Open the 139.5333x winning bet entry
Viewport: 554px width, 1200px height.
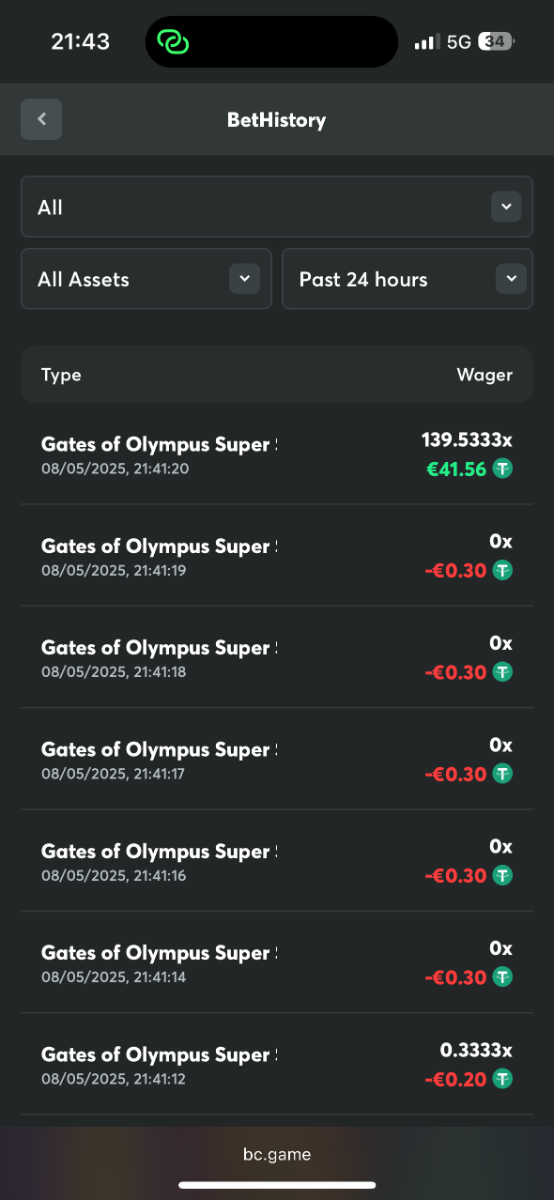click(x=277, y=454)
